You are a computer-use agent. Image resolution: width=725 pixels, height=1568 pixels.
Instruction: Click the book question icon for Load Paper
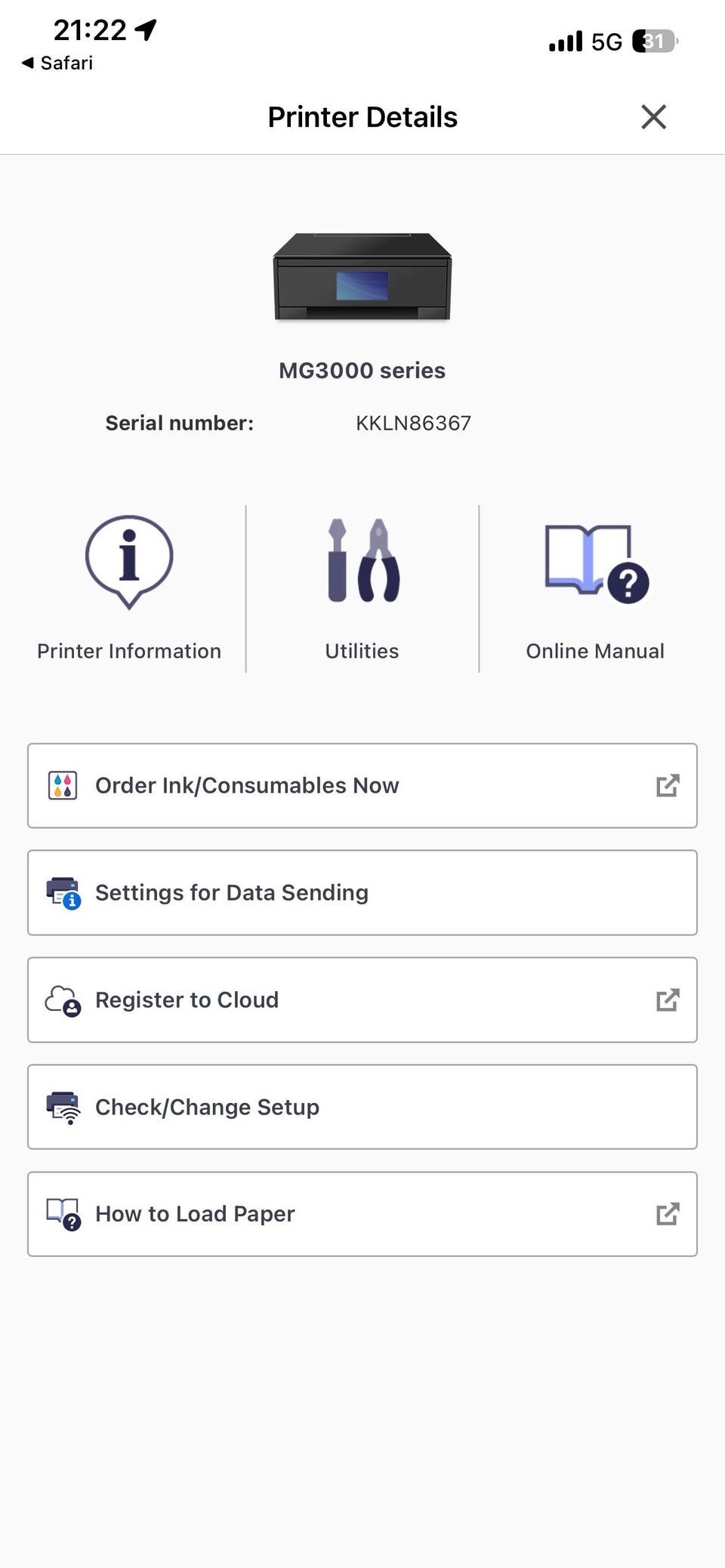click(63, 1215)
